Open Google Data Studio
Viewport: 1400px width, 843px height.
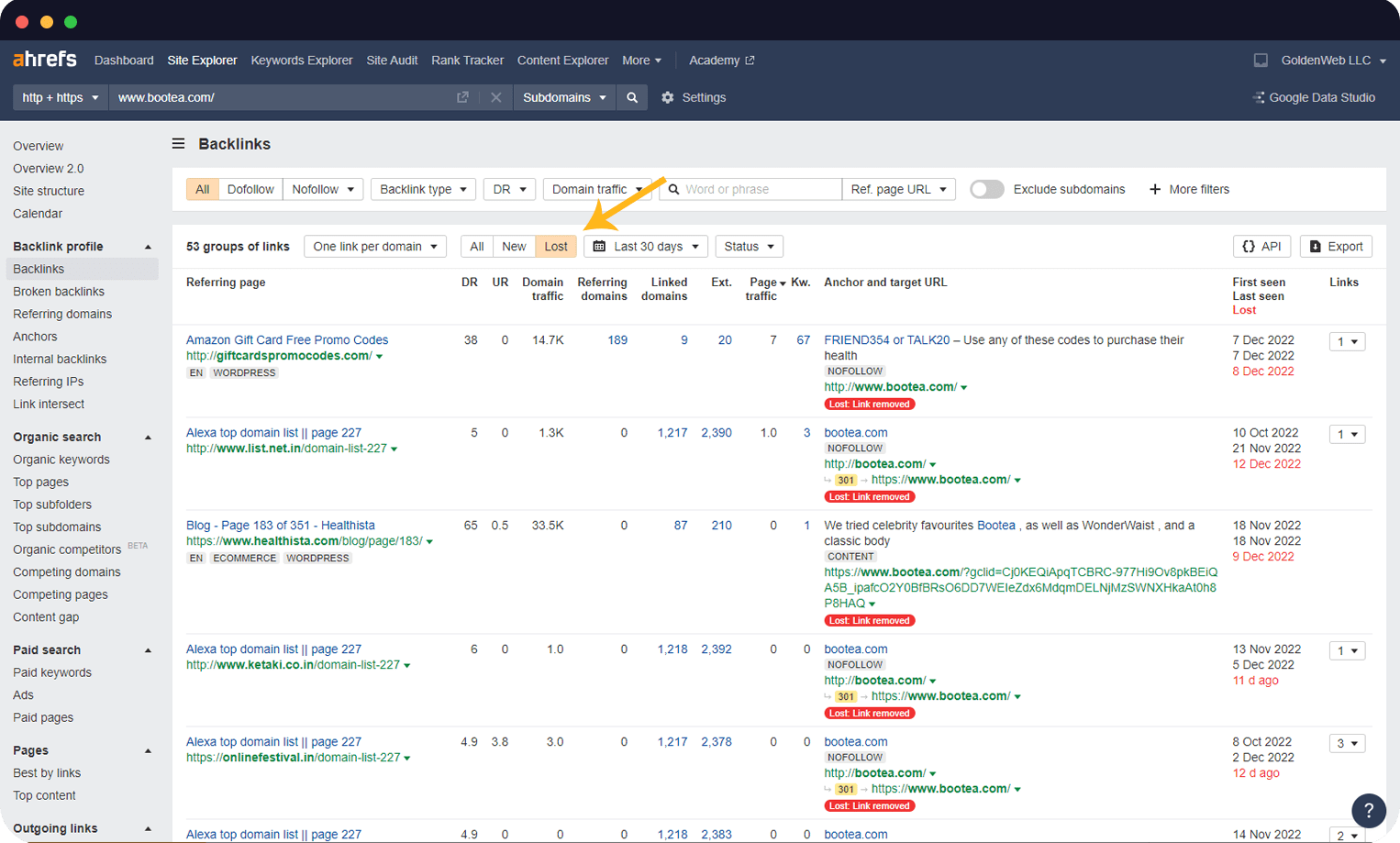point(1314,97)
